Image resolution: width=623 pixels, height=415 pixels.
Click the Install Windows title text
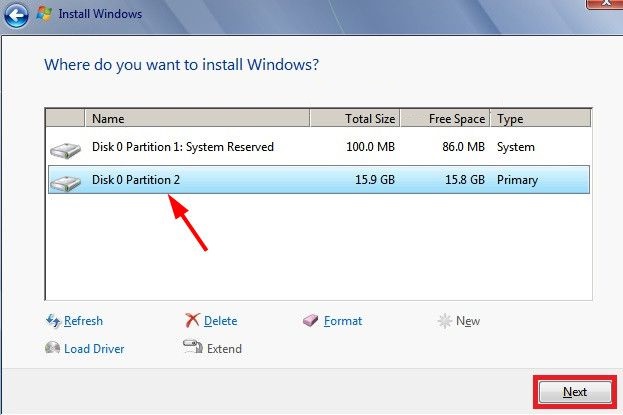(100, 14)
